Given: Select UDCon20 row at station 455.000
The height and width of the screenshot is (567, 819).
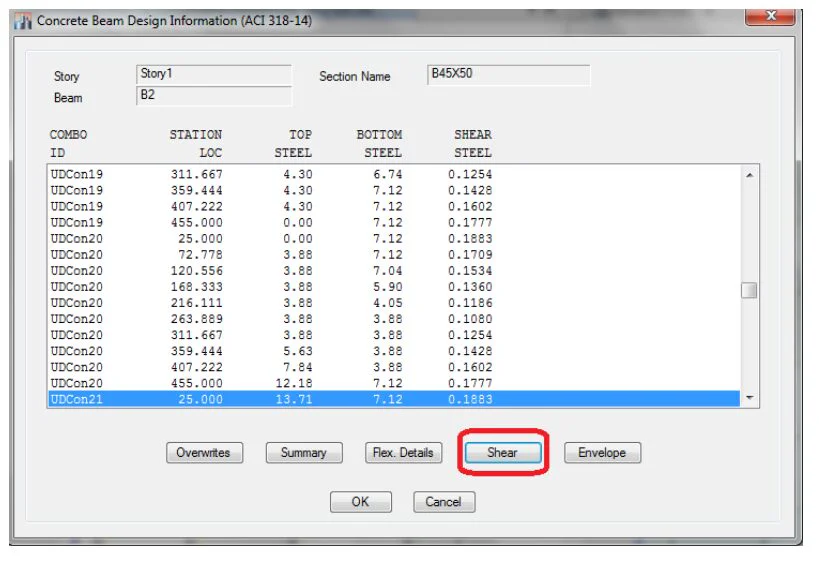Looking at the screenshot, I should pos(394,383).
